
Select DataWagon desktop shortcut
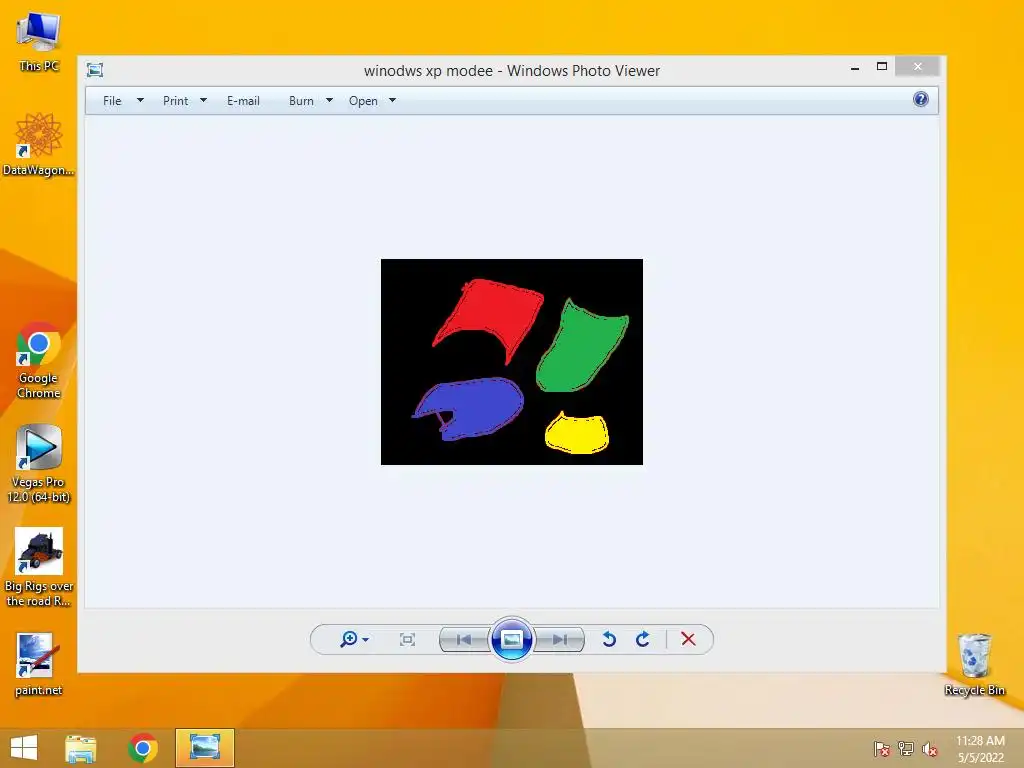[x=39, y=144]
